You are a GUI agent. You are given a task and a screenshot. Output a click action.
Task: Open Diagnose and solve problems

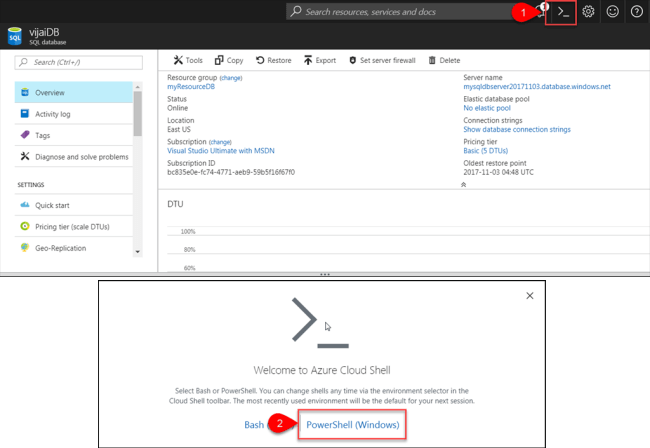tap(74, 157)
